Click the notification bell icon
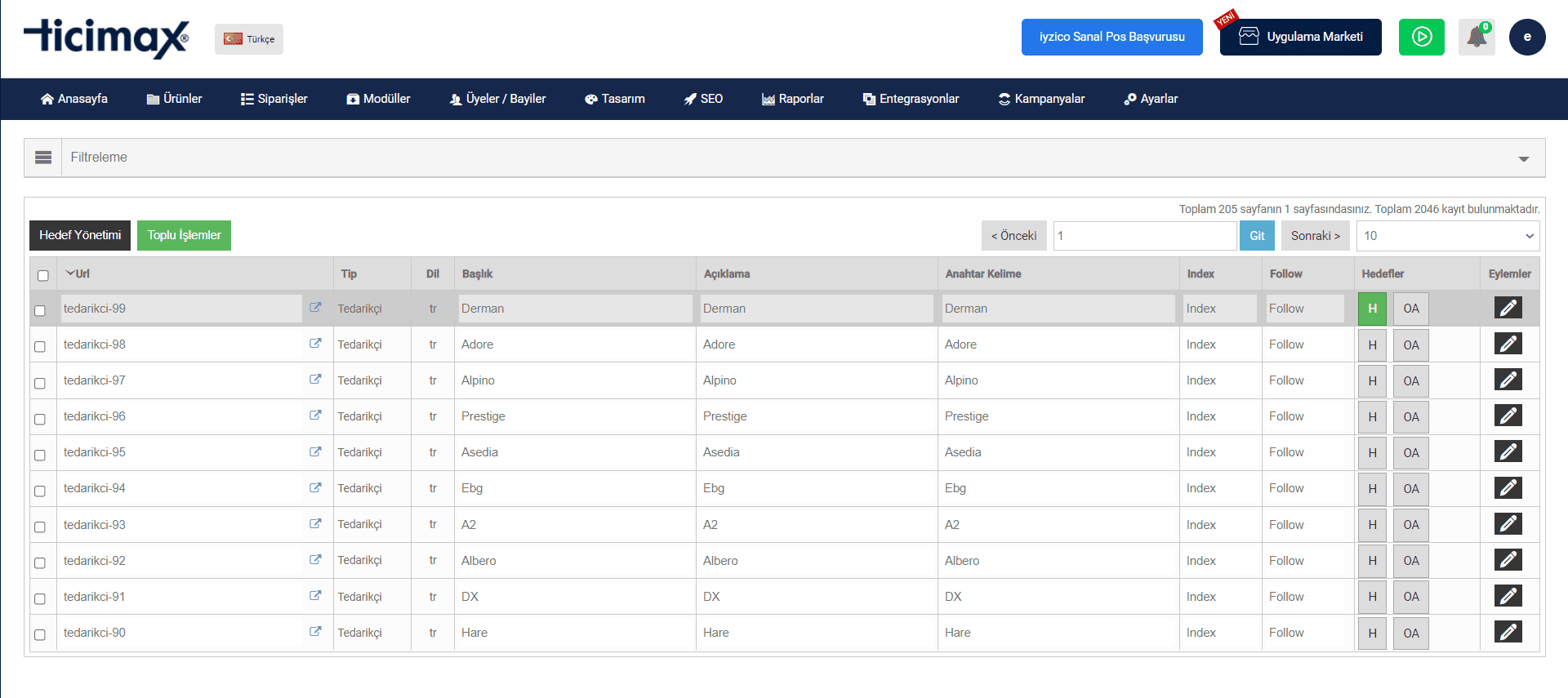The width and height of the screenshot is (1568, 698). pos(1477,38)
